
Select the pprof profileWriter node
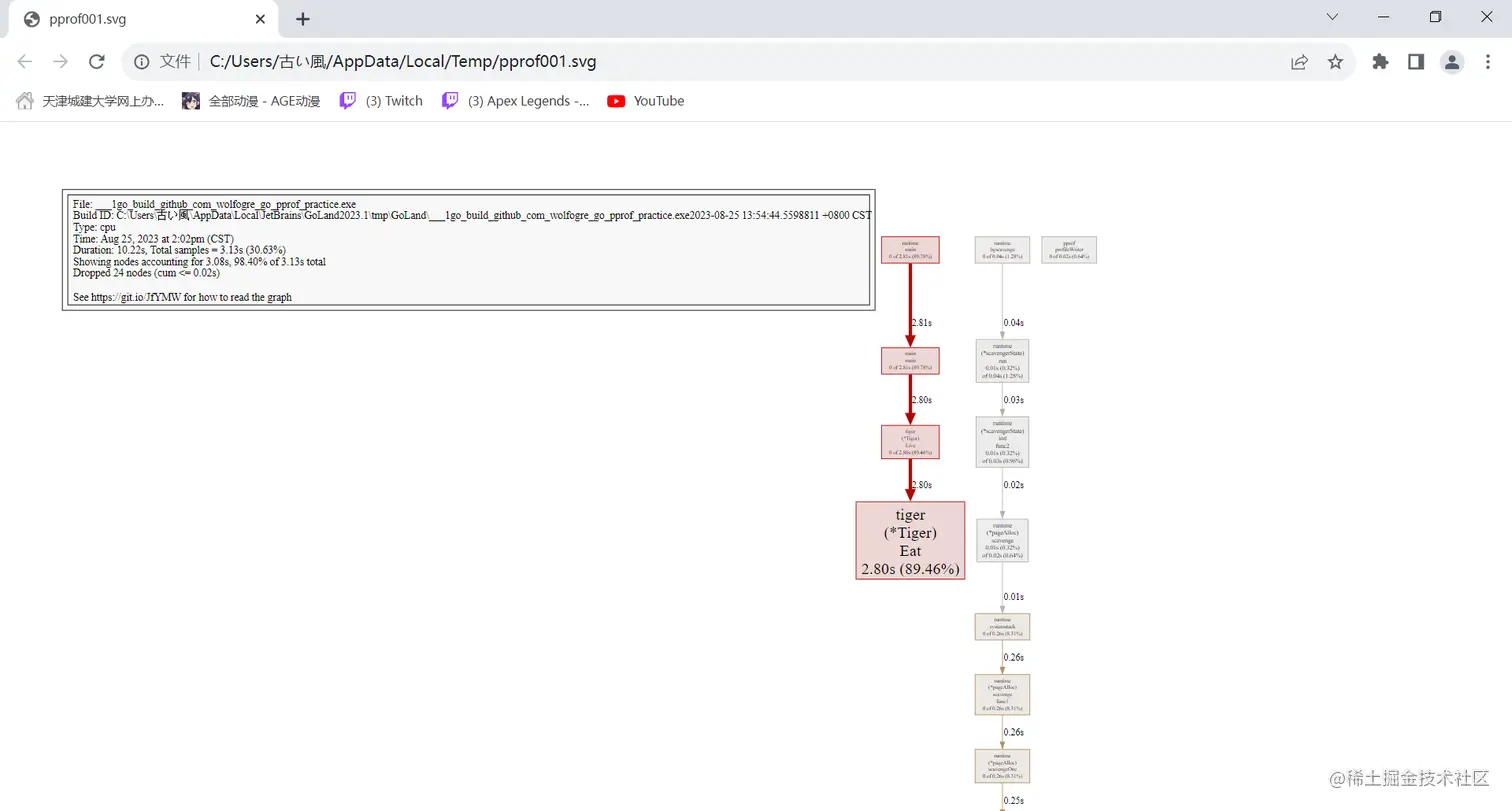(1069, 250)
